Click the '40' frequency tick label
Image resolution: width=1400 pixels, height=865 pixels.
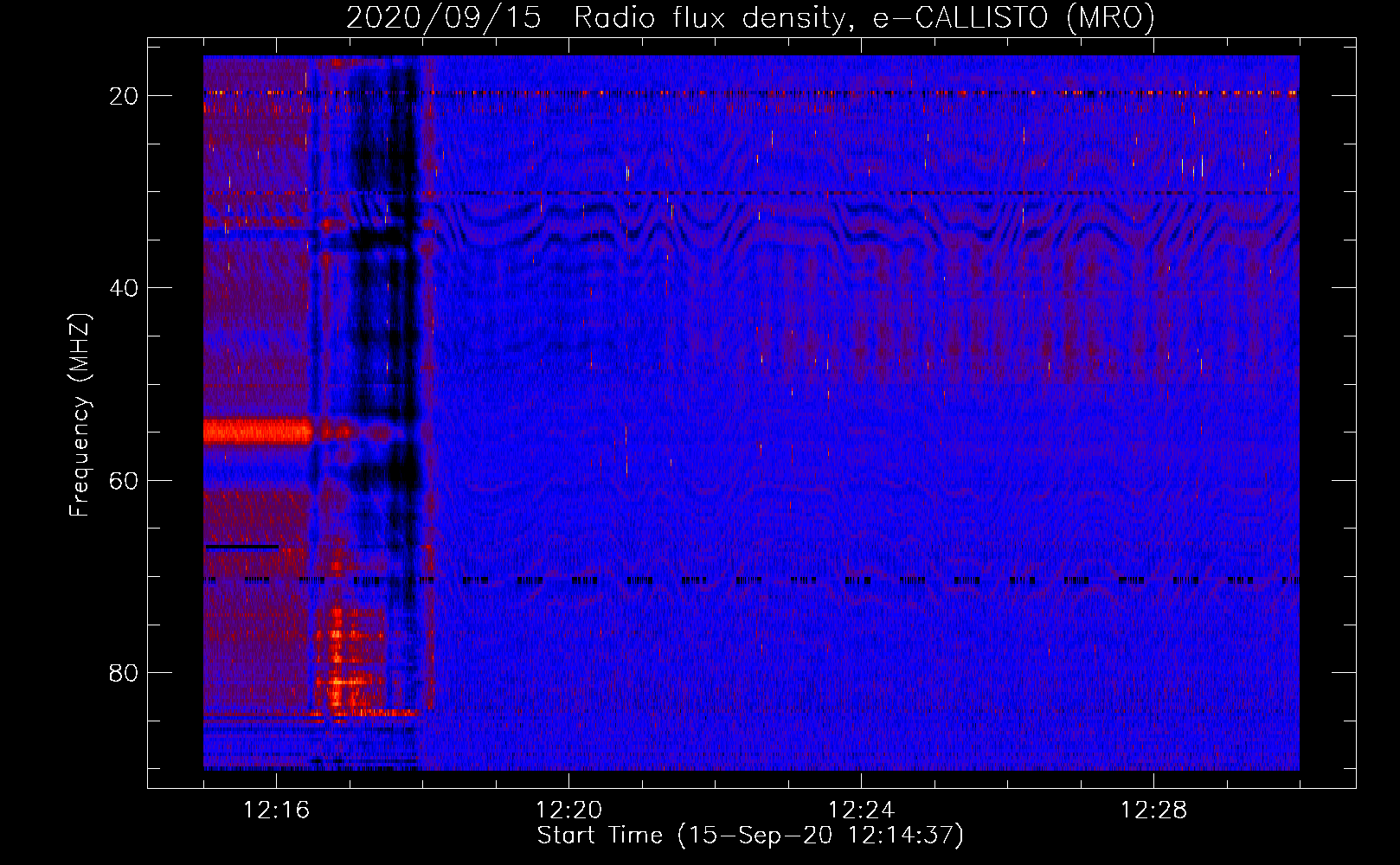[124, 288]
